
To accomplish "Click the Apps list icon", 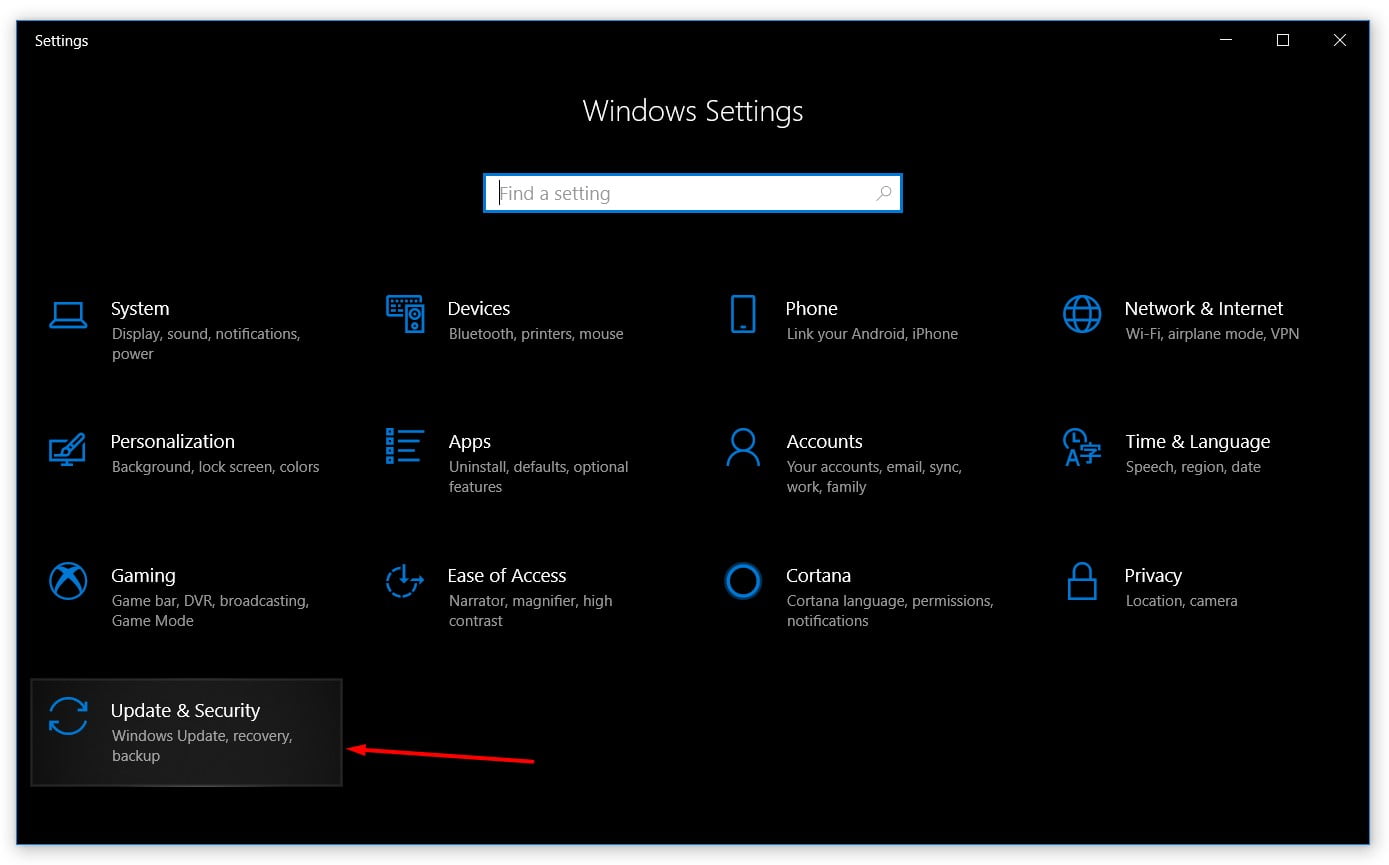I will pyautogui.click(x=405, y=446).
